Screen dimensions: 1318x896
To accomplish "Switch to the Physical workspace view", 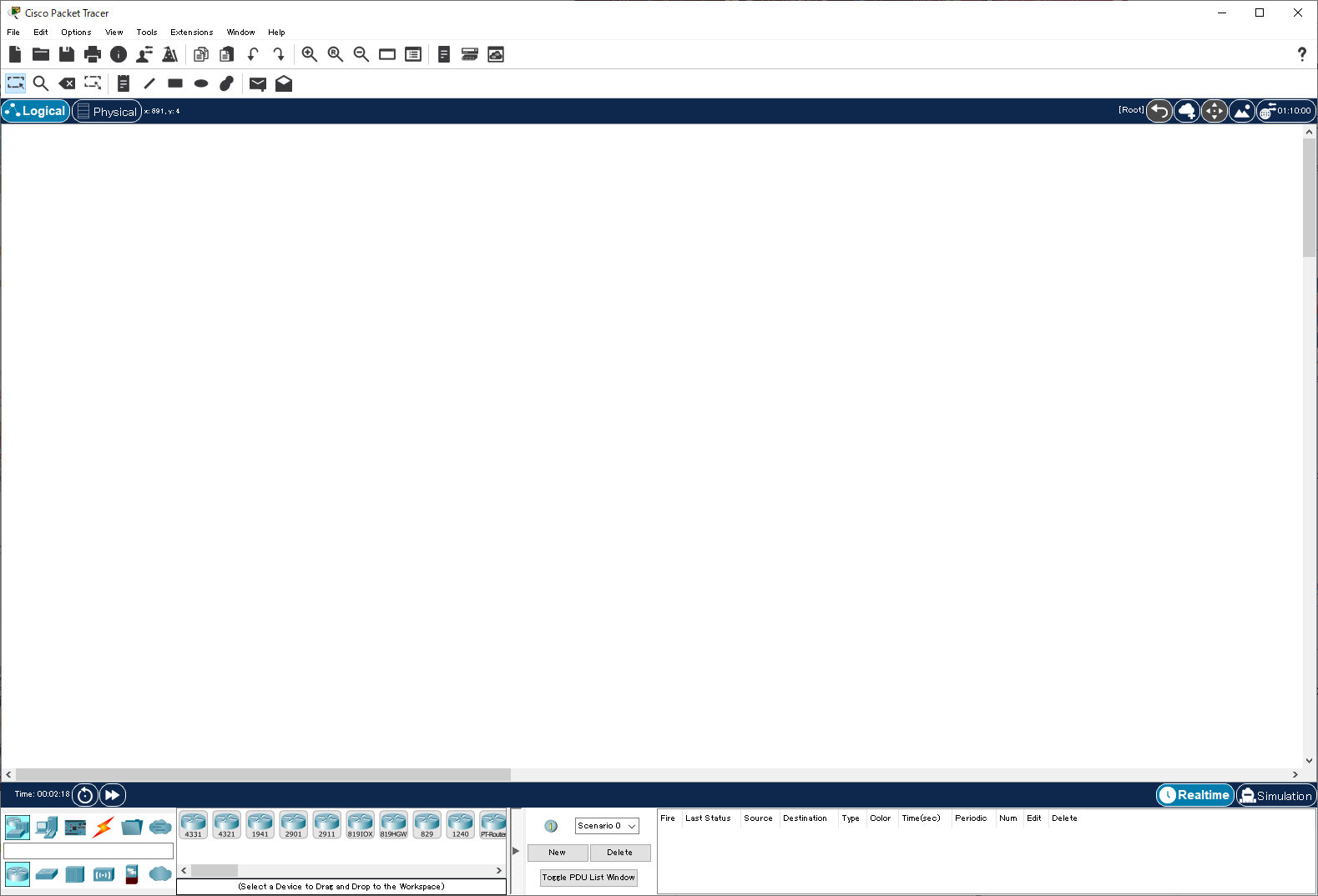I will tap(107, 111).
